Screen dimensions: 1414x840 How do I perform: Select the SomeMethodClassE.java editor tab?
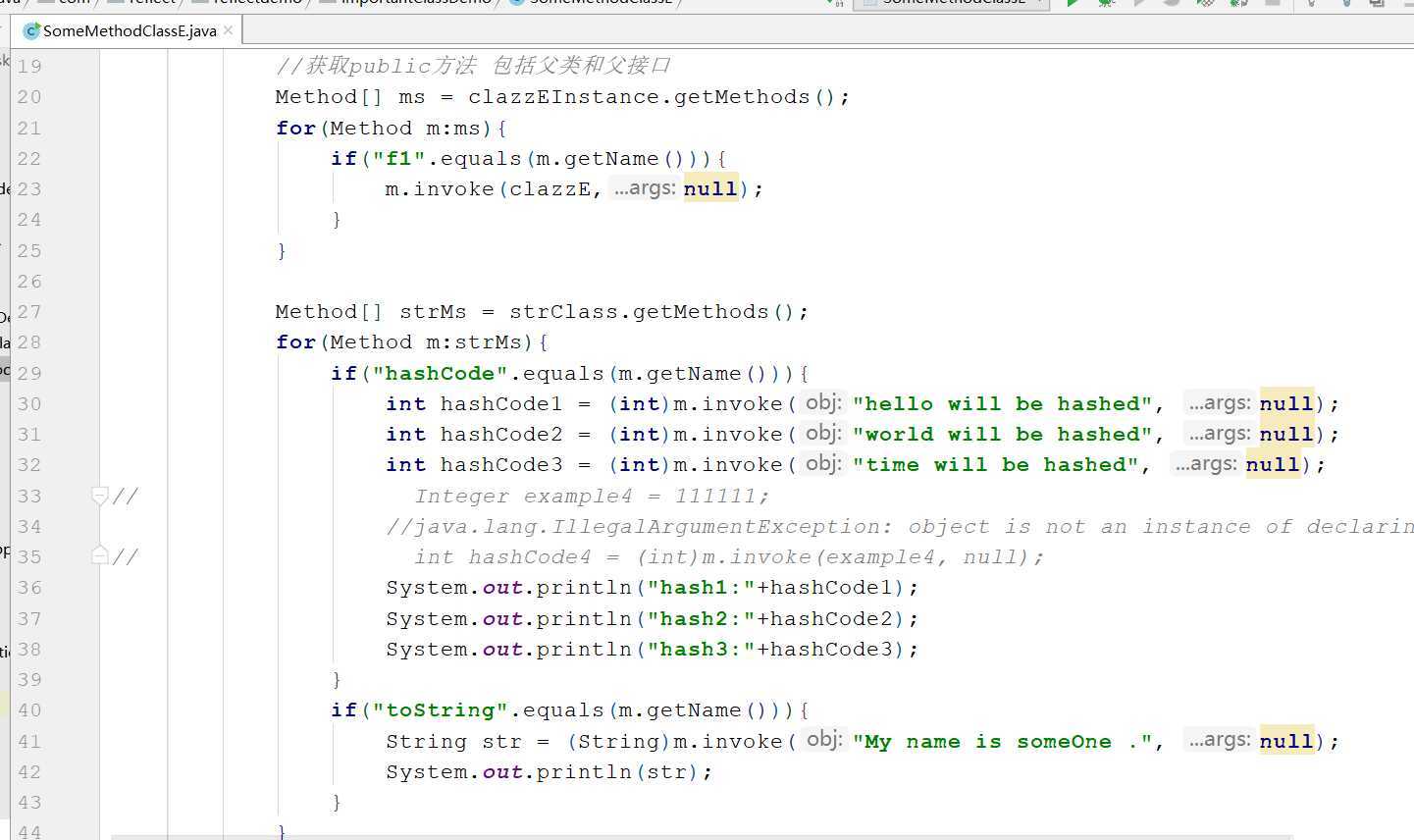[x=129, y=30]
